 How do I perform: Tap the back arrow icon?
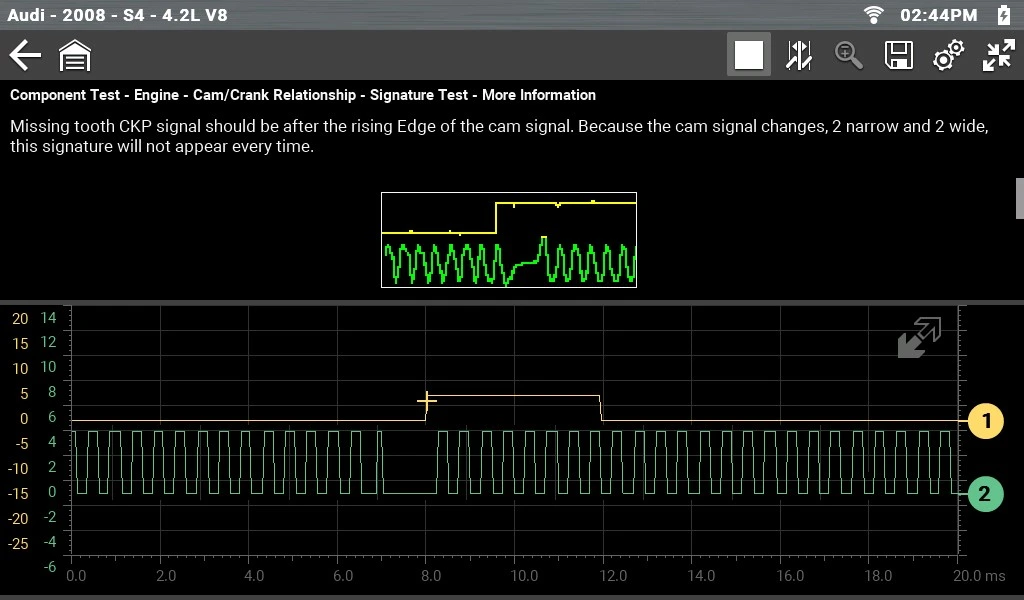pos(25,55)
